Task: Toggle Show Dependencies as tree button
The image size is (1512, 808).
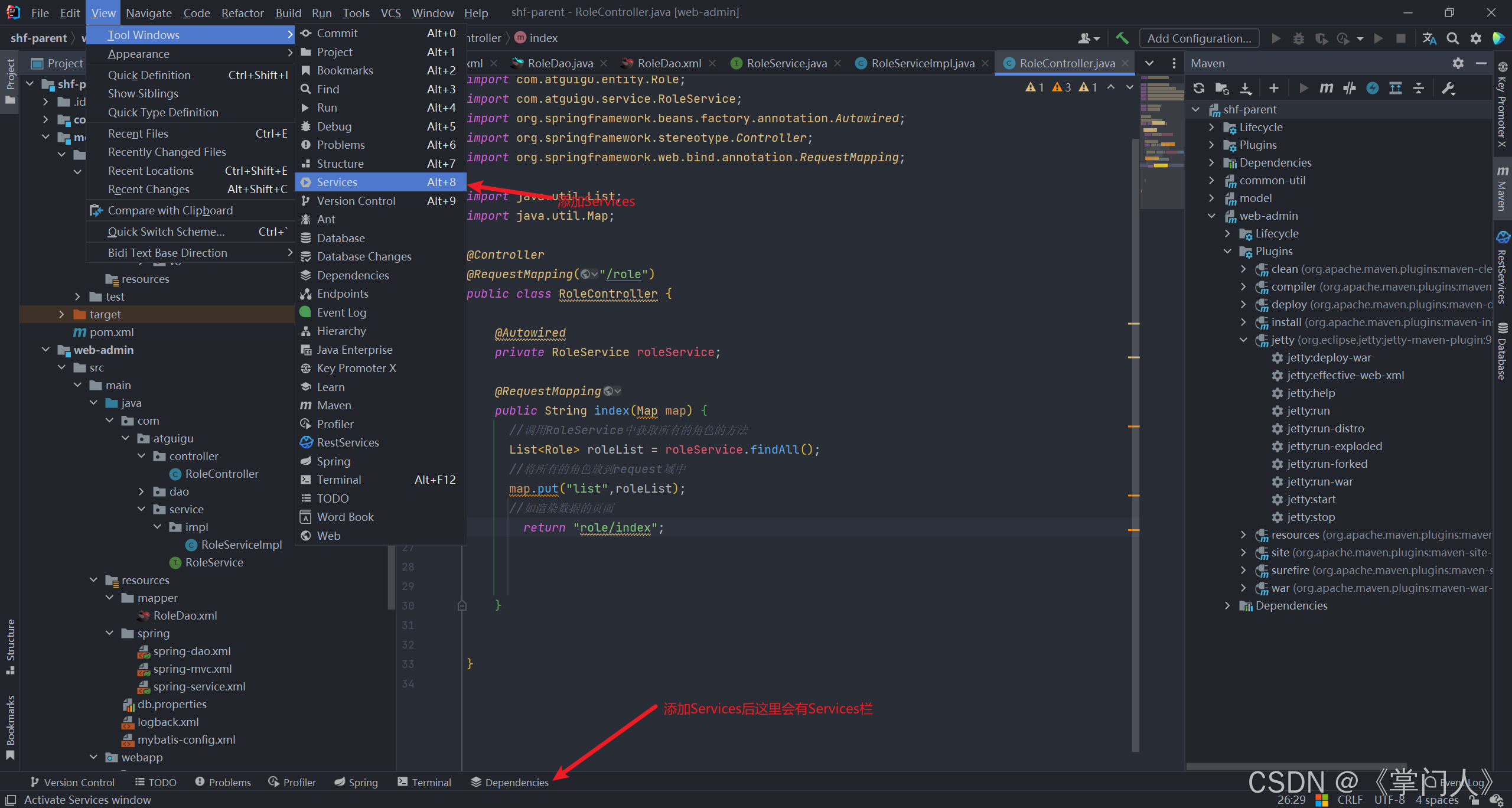Action: (1396, 88)
